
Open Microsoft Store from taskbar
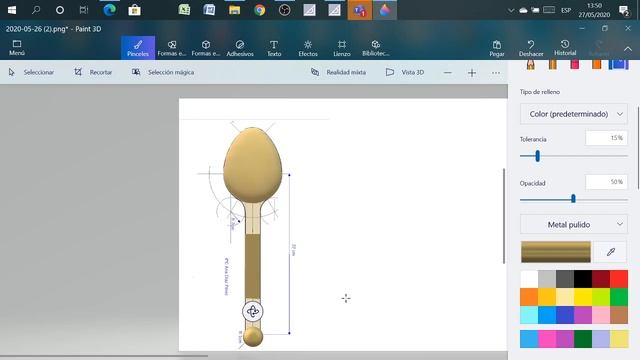point(134,10)
